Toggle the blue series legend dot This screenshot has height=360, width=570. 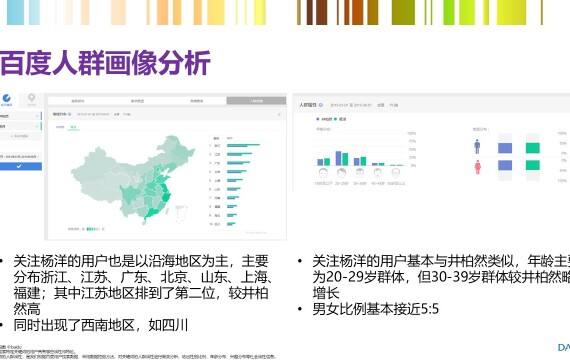(318, 119)
